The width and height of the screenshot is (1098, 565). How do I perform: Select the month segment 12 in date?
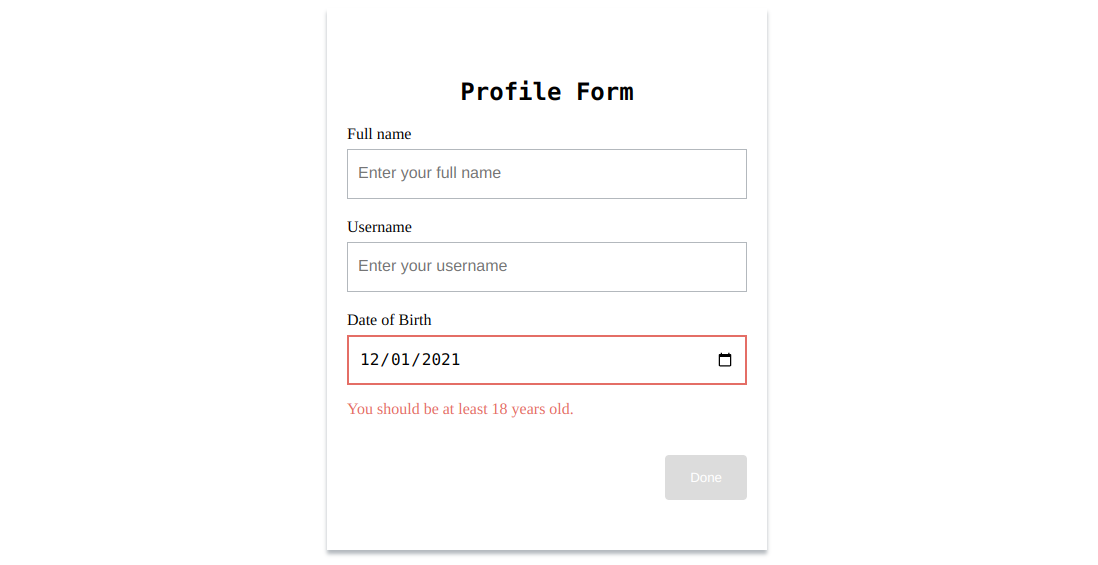click(370, 360)
